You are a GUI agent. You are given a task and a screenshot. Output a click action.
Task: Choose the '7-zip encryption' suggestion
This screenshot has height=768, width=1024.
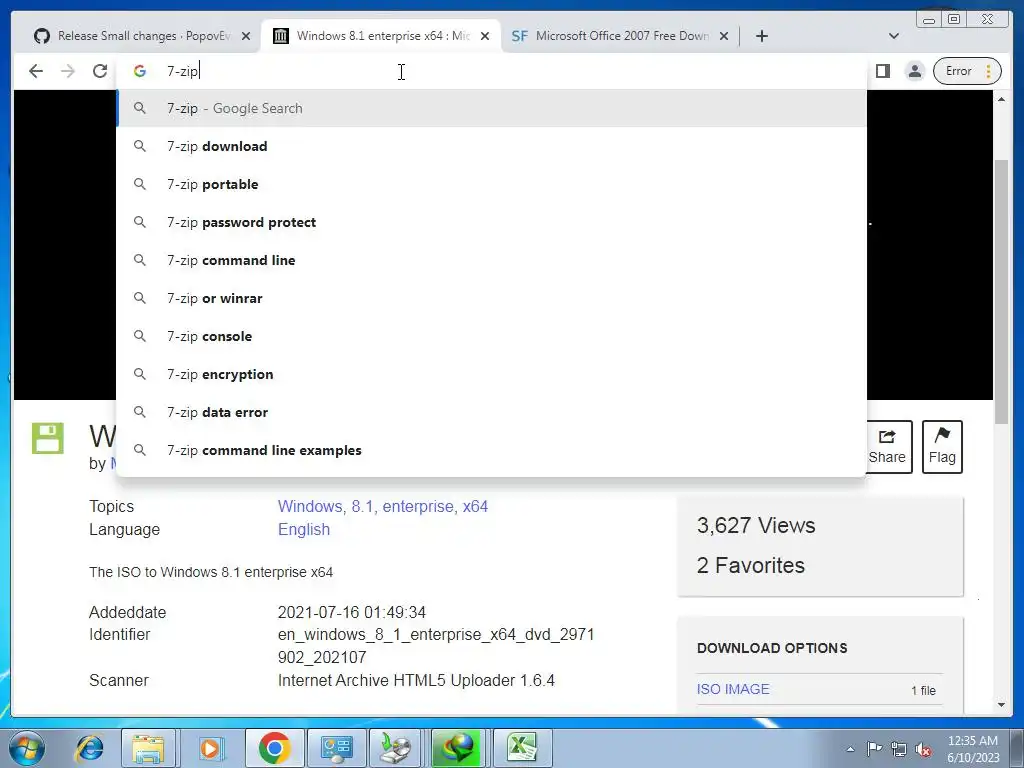pos(491,374)
